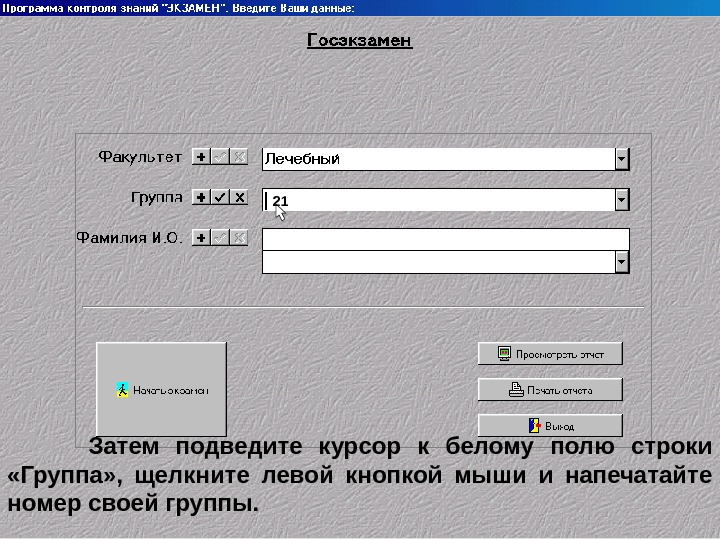Click the X icon beside Фамилия И.О.
The image size is (720, 540).
(x=239, y=237)
